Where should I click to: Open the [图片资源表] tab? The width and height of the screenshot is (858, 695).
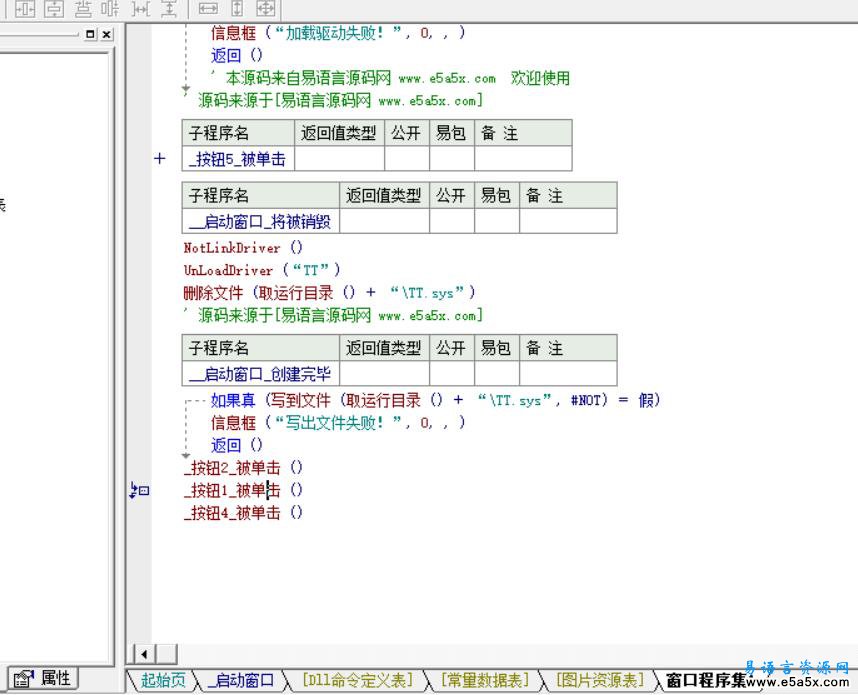(x=600, y=680)
